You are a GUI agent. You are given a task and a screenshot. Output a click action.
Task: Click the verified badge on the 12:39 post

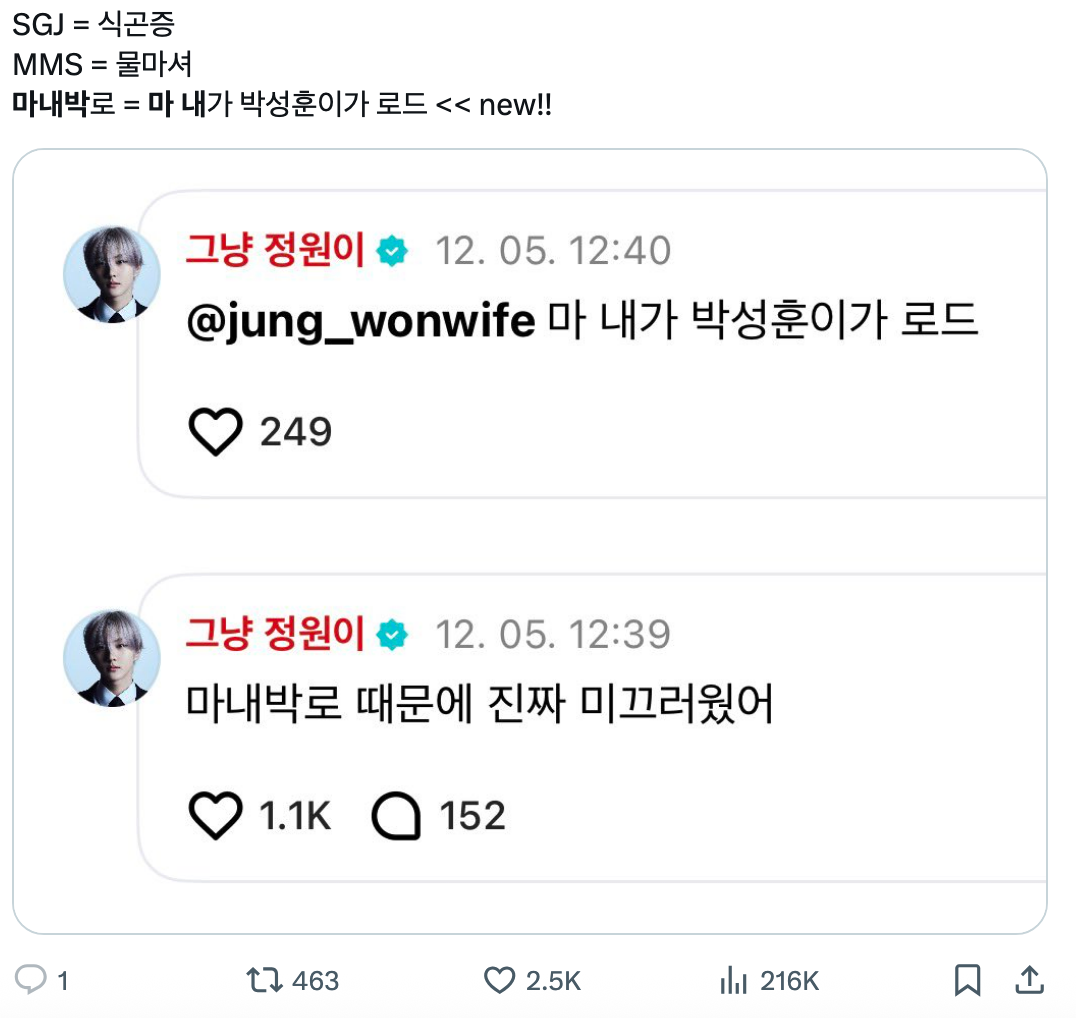(x=392, y=634)
